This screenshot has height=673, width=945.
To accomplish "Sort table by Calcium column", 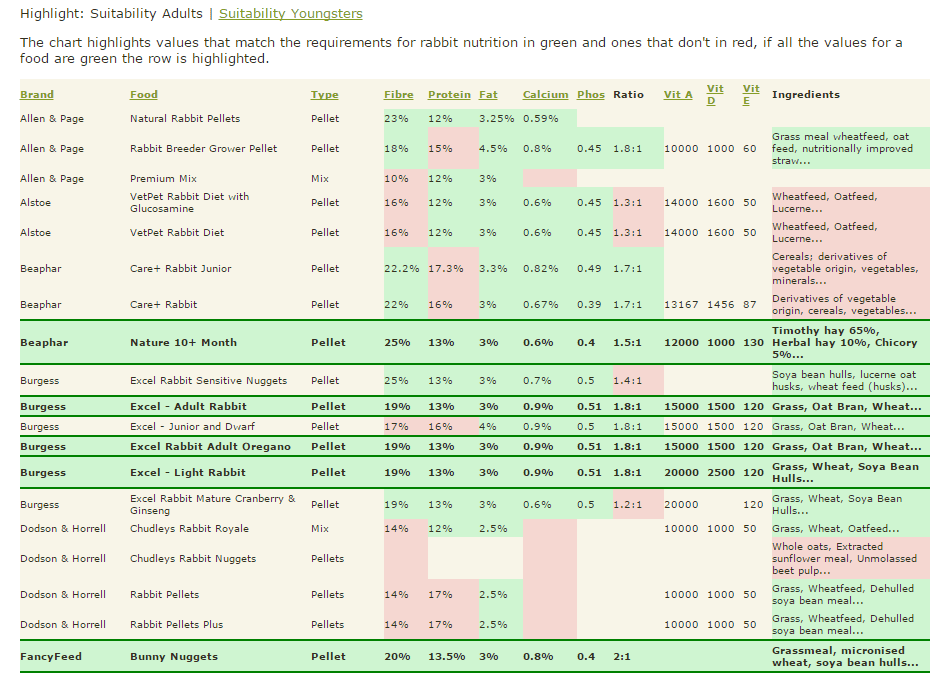I will (x=545, y=95).
